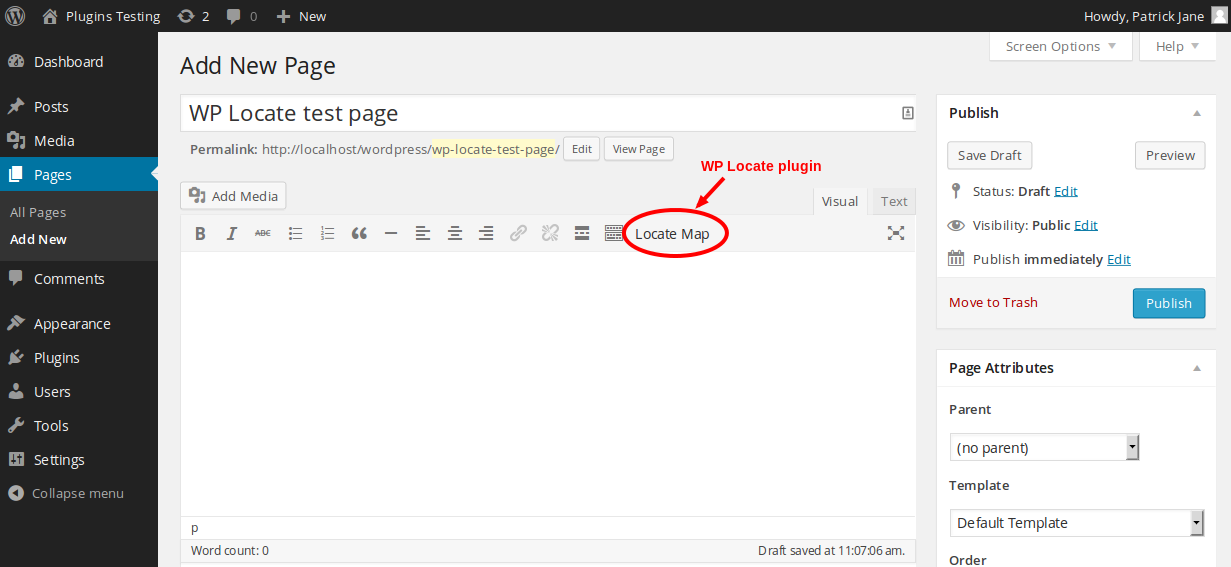Click the Locate Map plugin button

pos(672,234)
